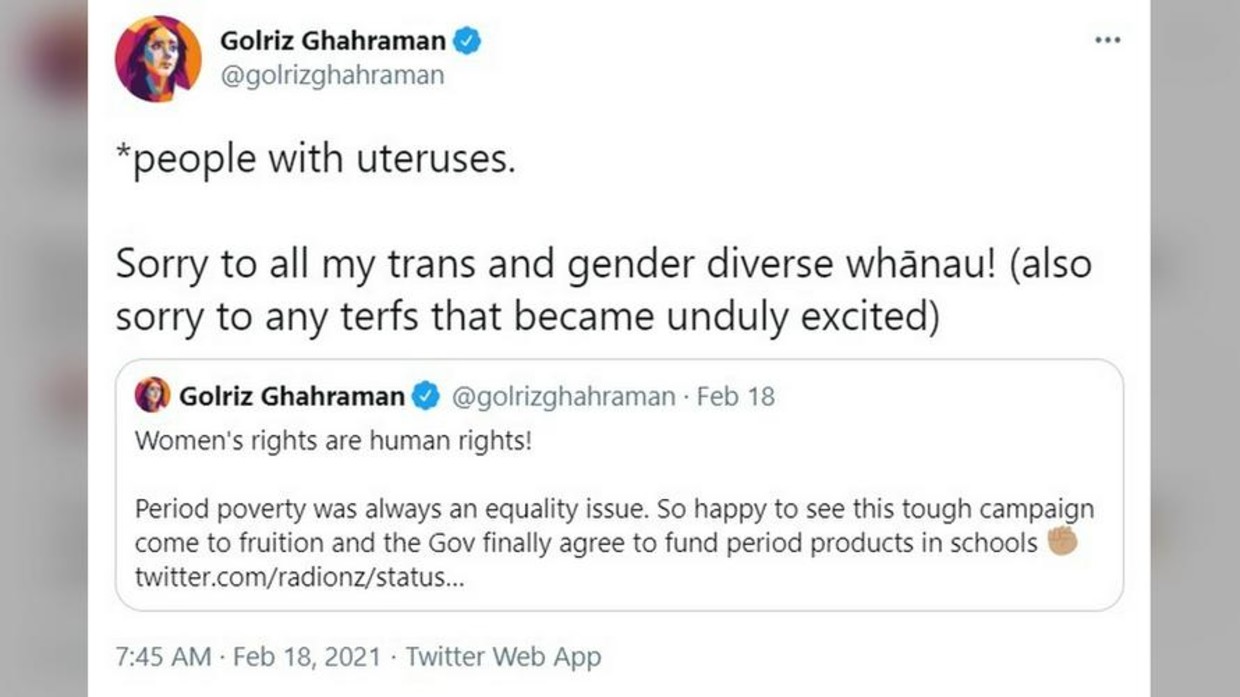The image size is (1240, 697).
Task: Select the Feb 18 date in quoted tweet
Action: 736,396
